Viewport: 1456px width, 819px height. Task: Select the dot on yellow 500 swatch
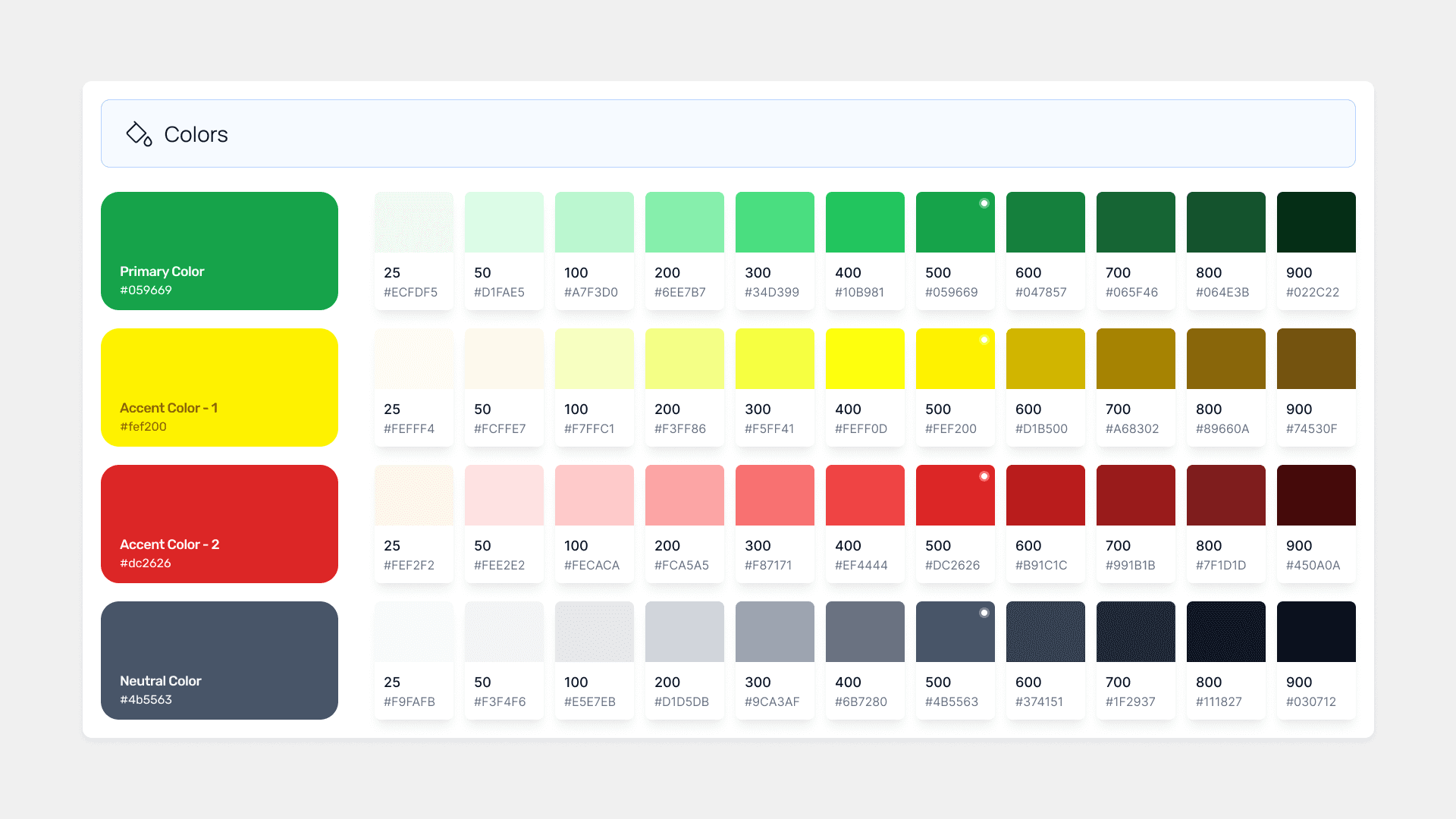coord(984,340)
